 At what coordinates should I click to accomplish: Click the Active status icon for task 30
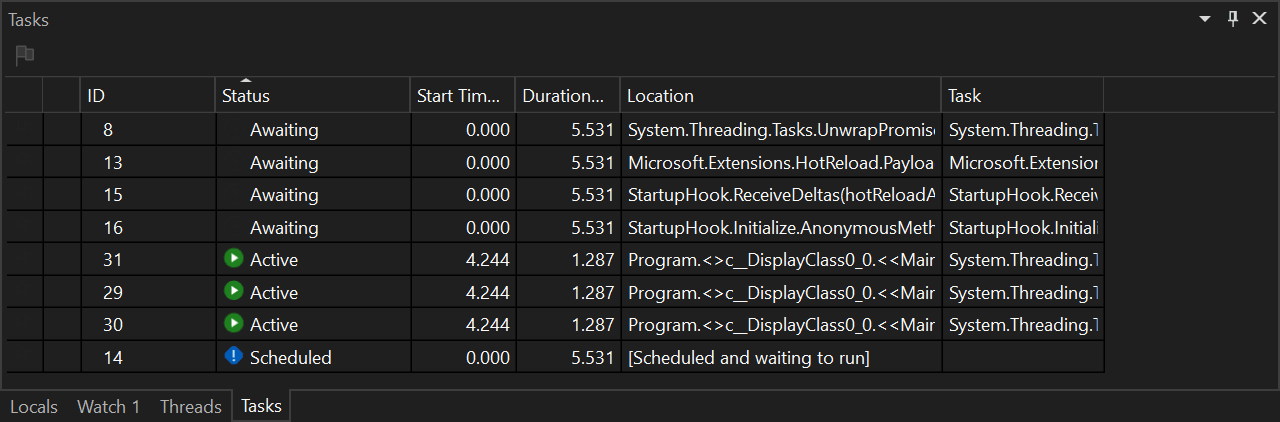click(x=234, y=324)
